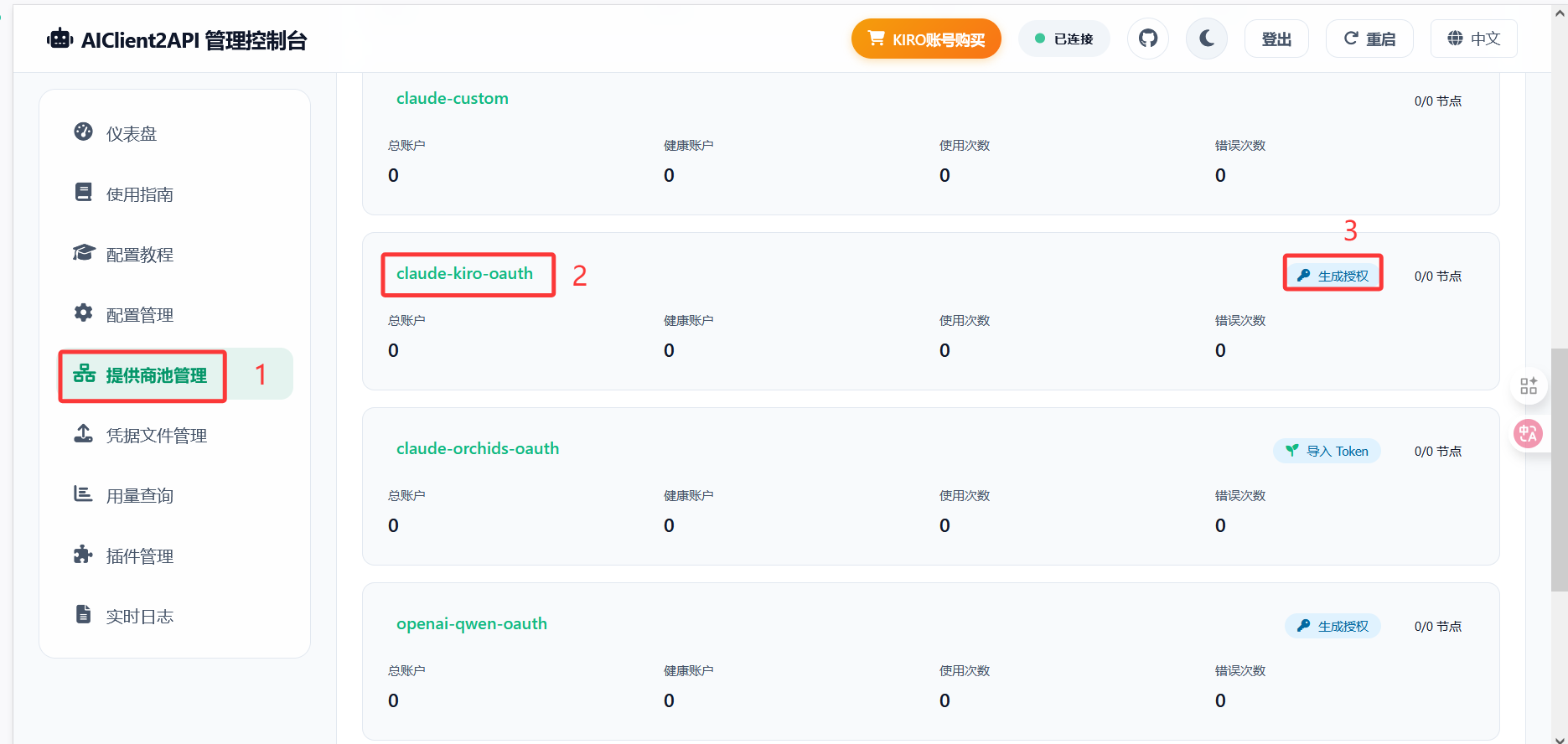Viewport: 1568px width, 744px height.
Task: Click 0/0 节点 count on claude-kiro-oauth
Action: point(1438,276)
